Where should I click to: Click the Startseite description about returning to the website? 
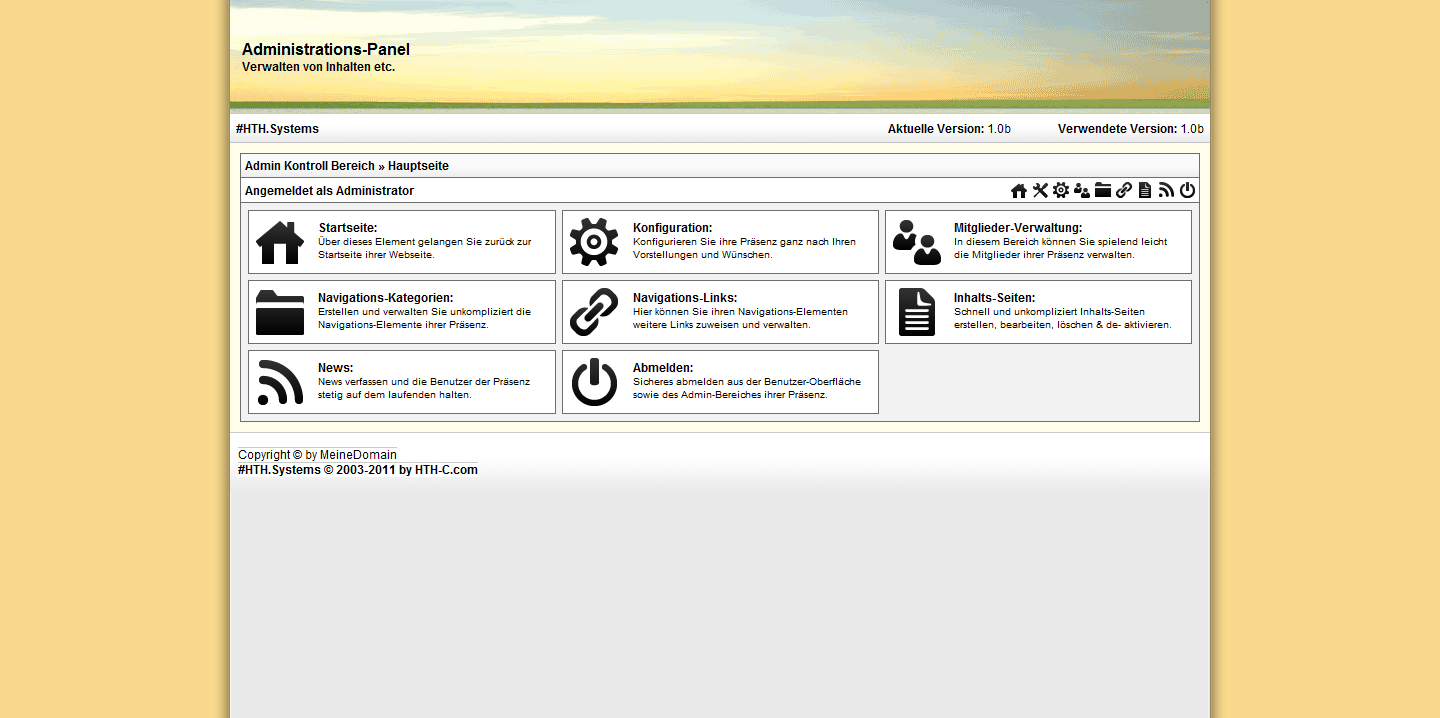pyautogui.click(x=425, y=248)
